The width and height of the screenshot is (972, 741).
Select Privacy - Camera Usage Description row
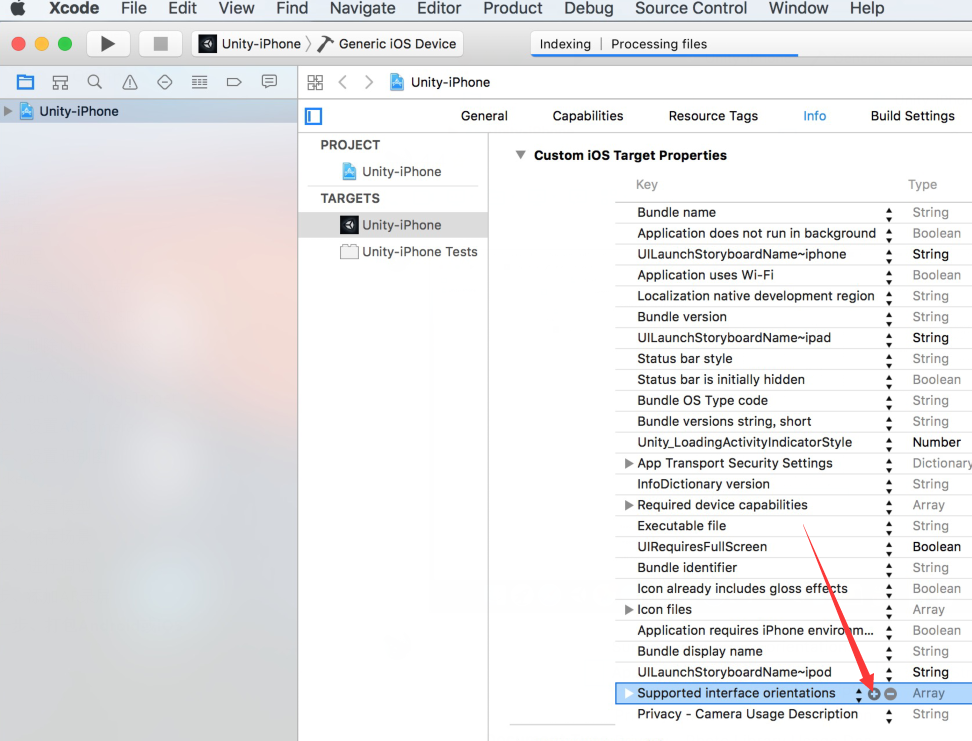tap(793, 714)
